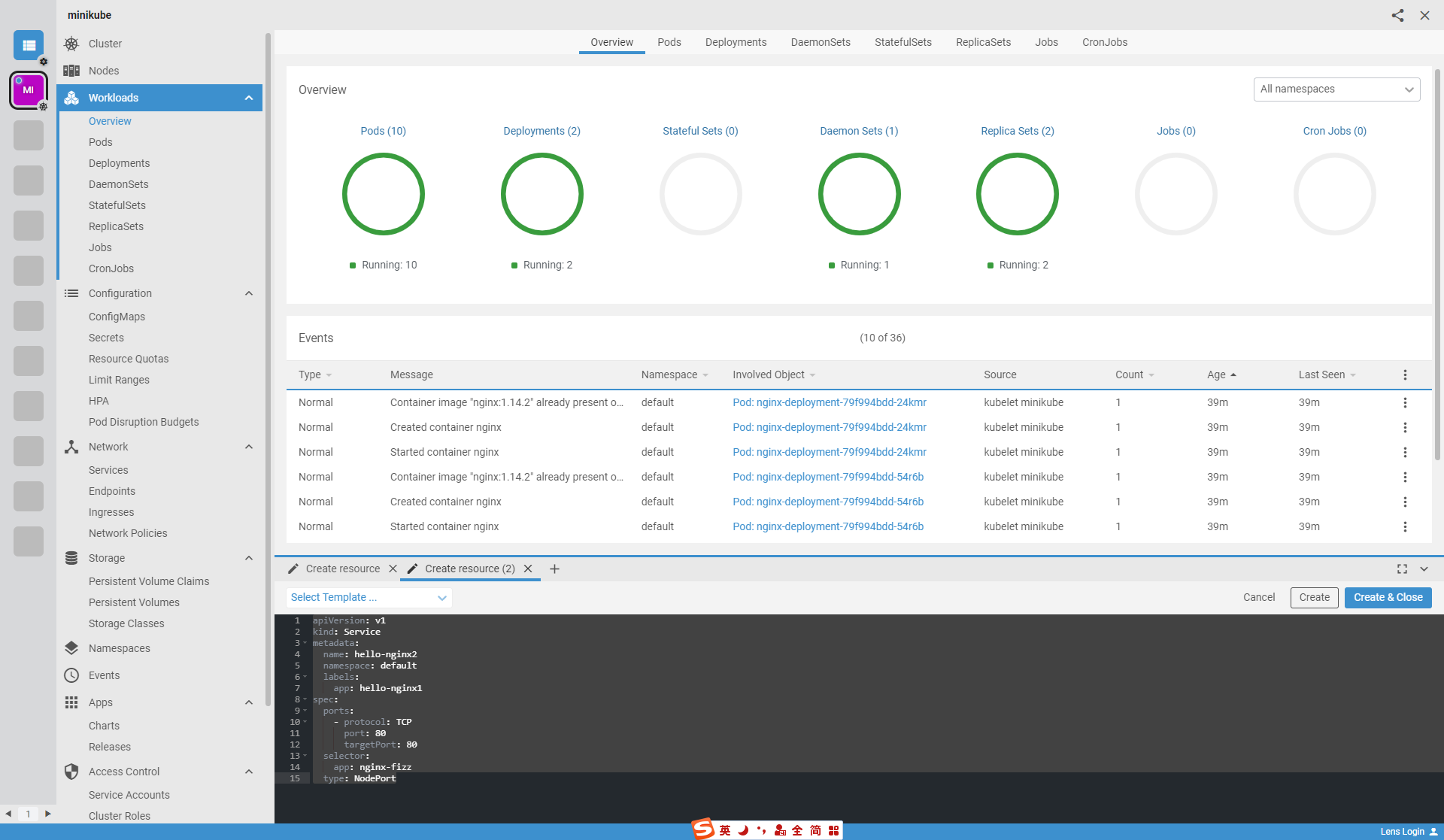Click the Workloads section icon in sidebar
Screen dimensions: 1444x840
tap(72, 97)
